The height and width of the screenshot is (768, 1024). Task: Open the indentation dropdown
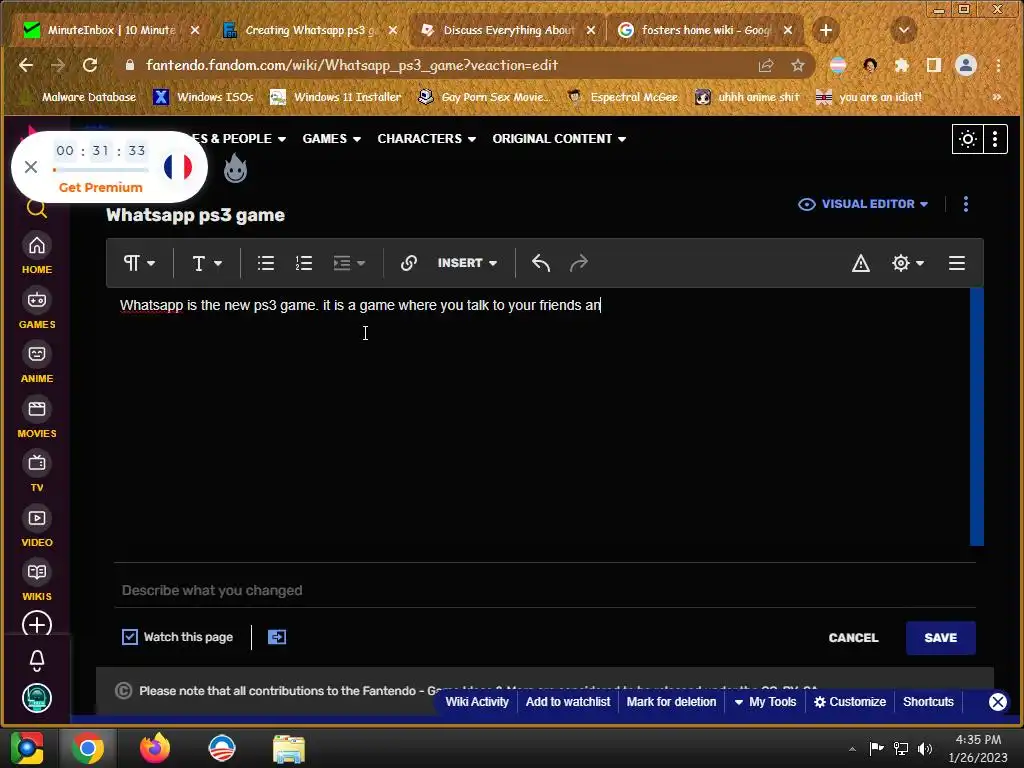pos(349,263)
